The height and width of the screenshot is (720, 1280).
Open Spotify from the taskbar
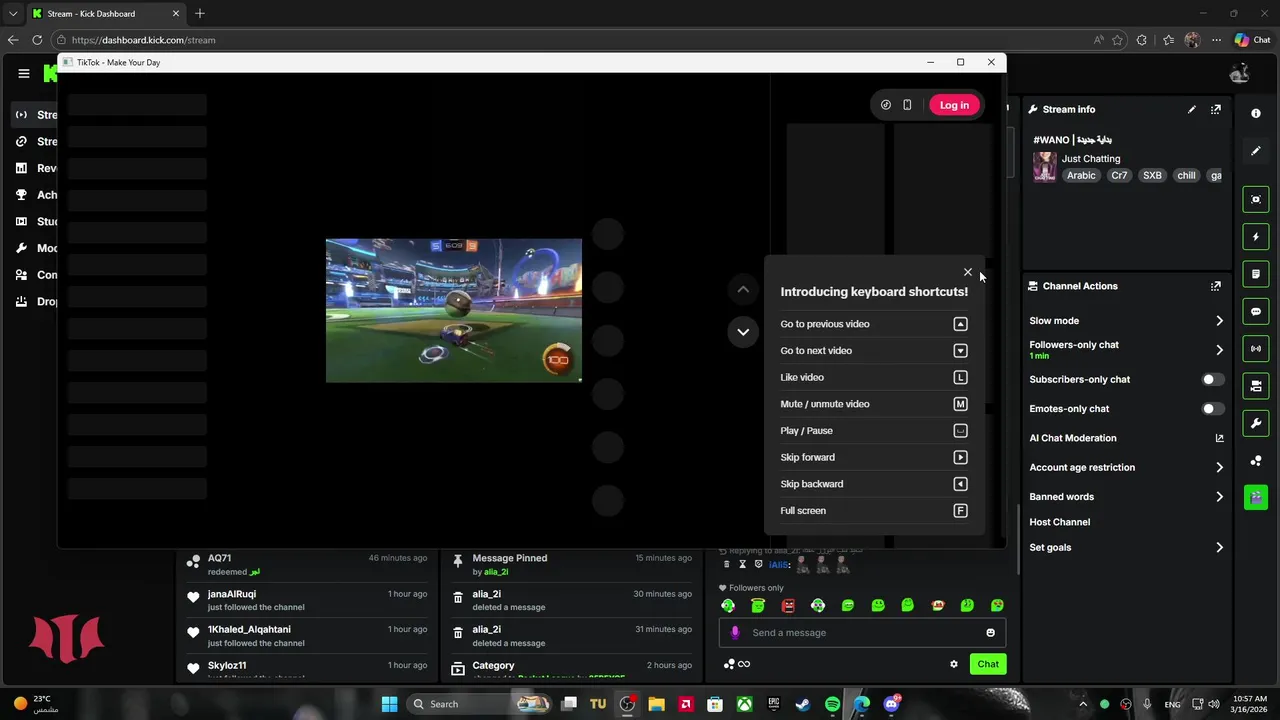(x=833, y=704)
